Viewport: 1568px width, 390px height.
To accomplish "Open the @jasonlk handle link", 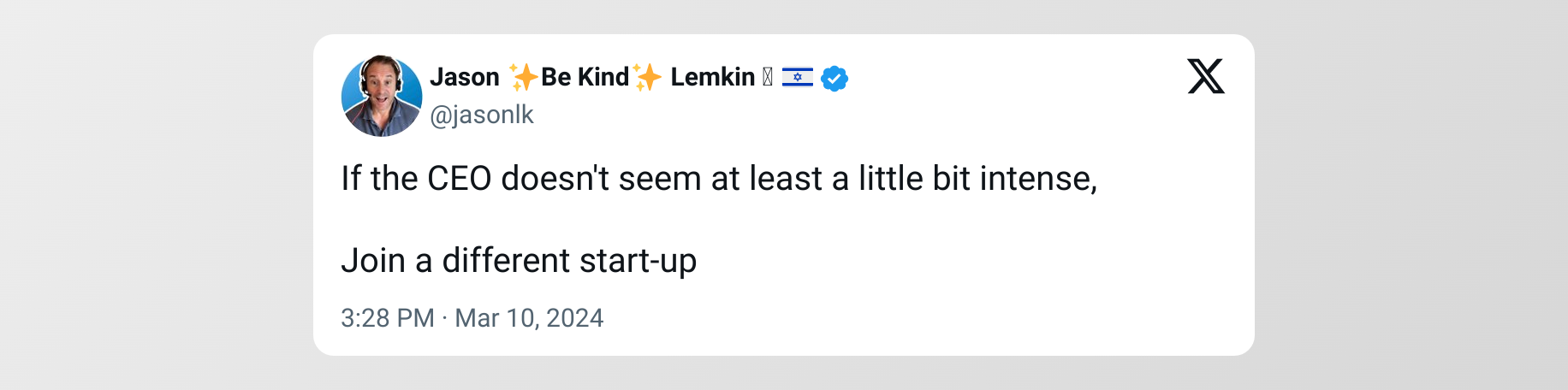I will click(x=482, y=115).
